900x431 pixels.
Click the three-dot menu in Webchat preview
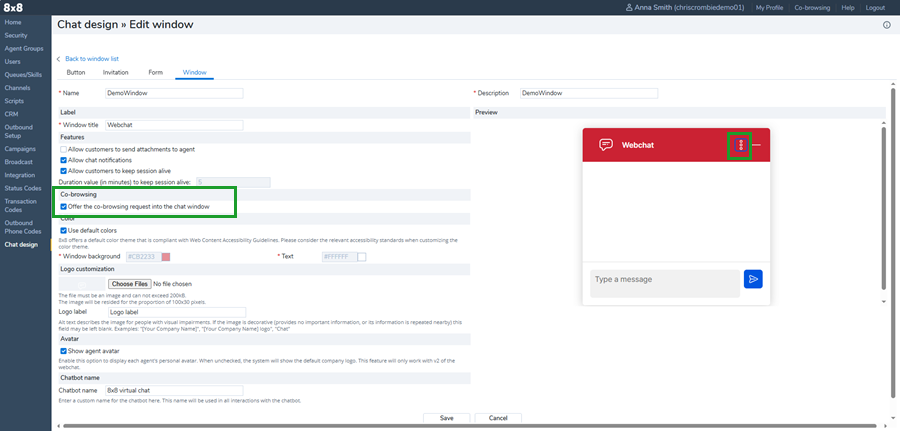click(x=740, y=145)
